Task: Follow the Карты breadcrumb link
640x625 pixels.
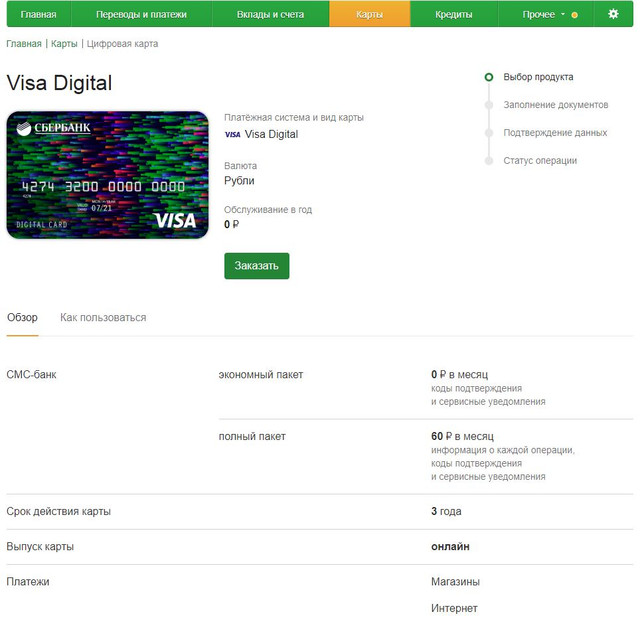Action: [64, 44]
